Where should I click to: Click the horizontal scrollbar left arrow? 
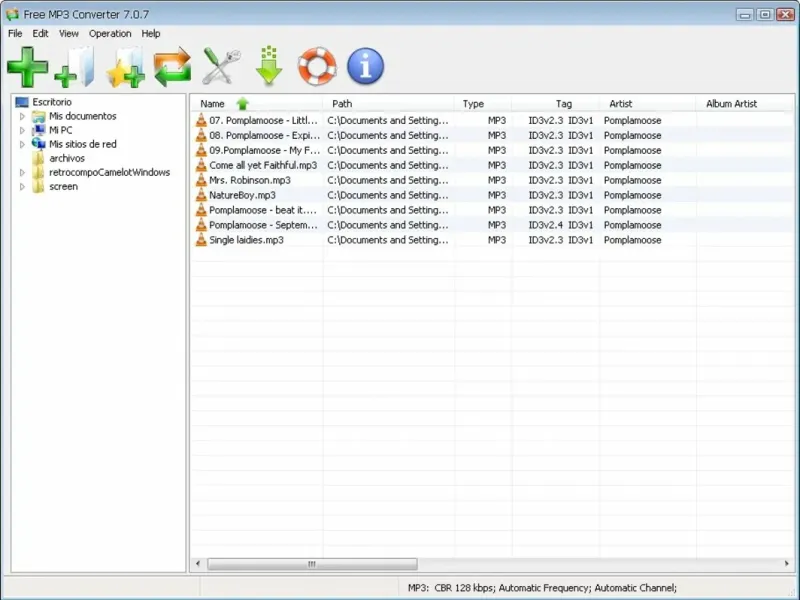(198, 564)
